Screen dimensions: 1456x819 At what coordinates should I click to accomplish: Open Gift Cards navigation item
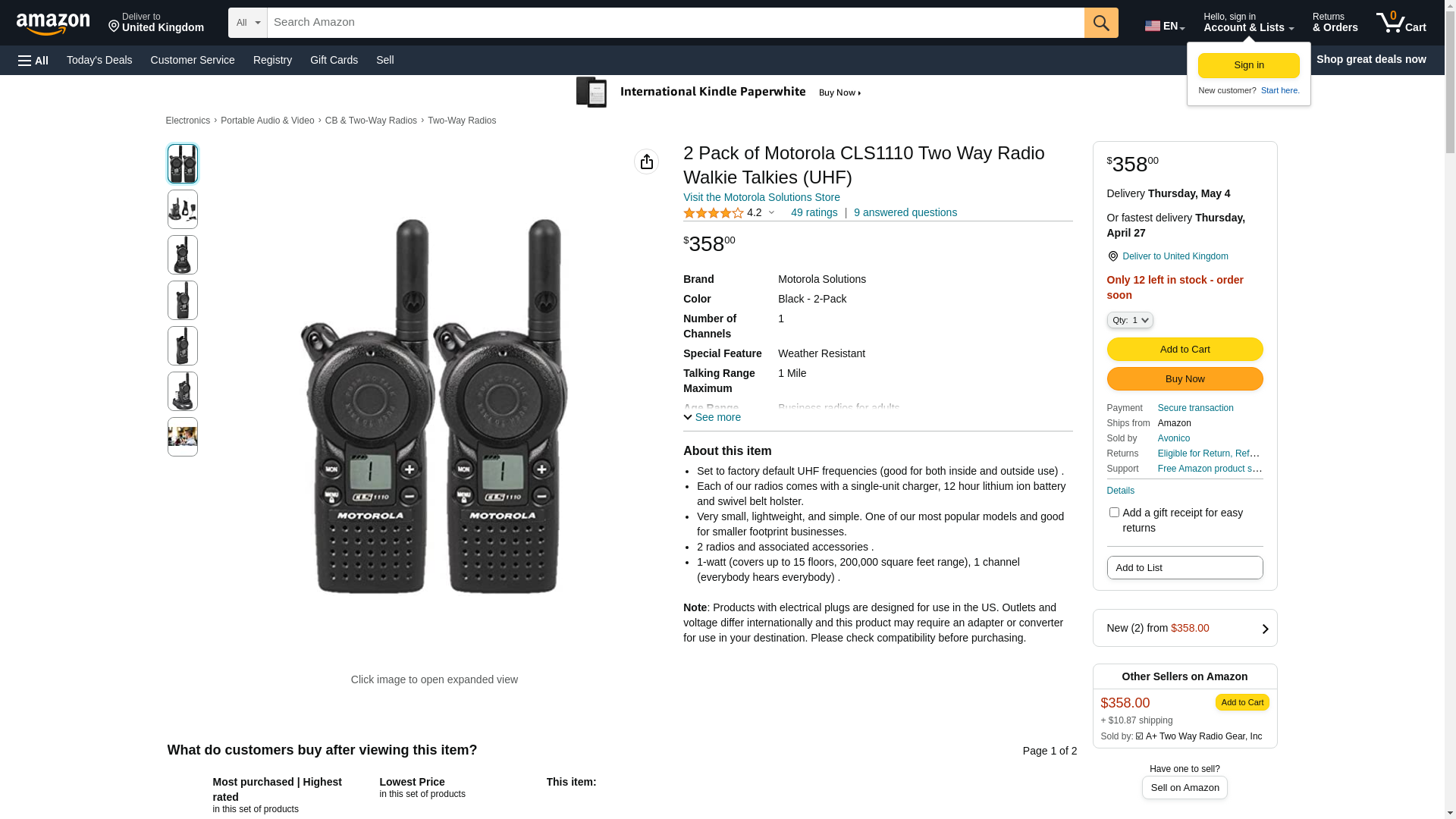click(334, 60)
